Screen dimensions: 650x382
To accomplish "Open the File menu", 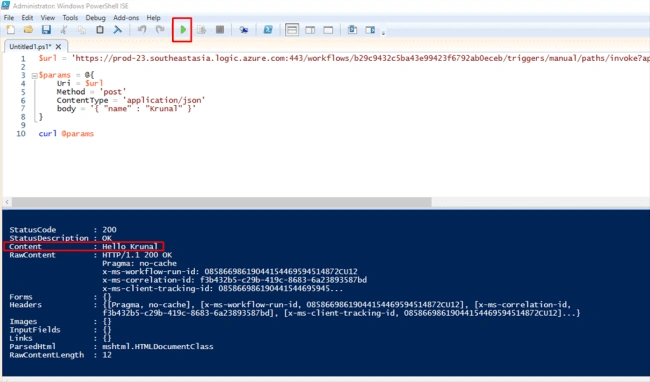I will tap(9, 18).
